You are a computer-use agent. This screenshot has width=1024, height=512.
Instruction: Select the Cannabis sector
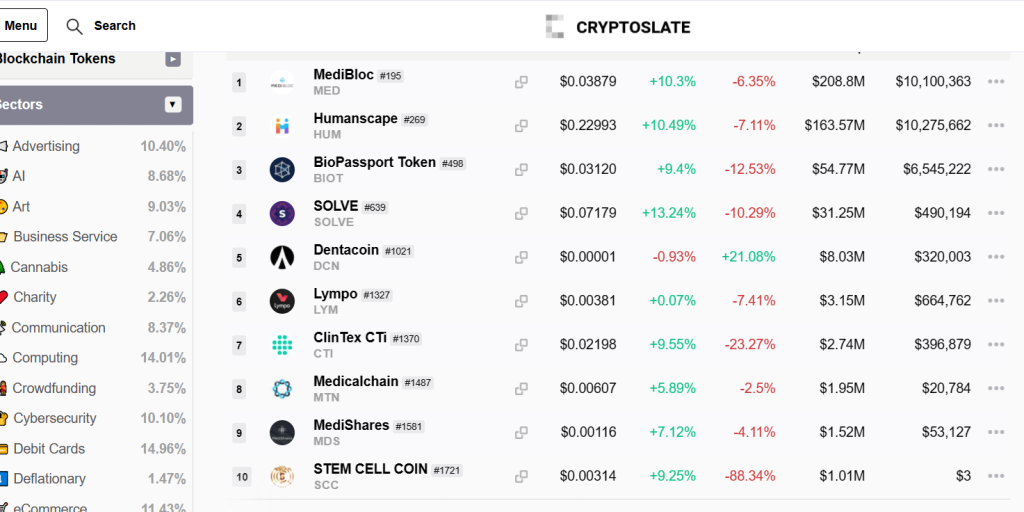point(40,267)
